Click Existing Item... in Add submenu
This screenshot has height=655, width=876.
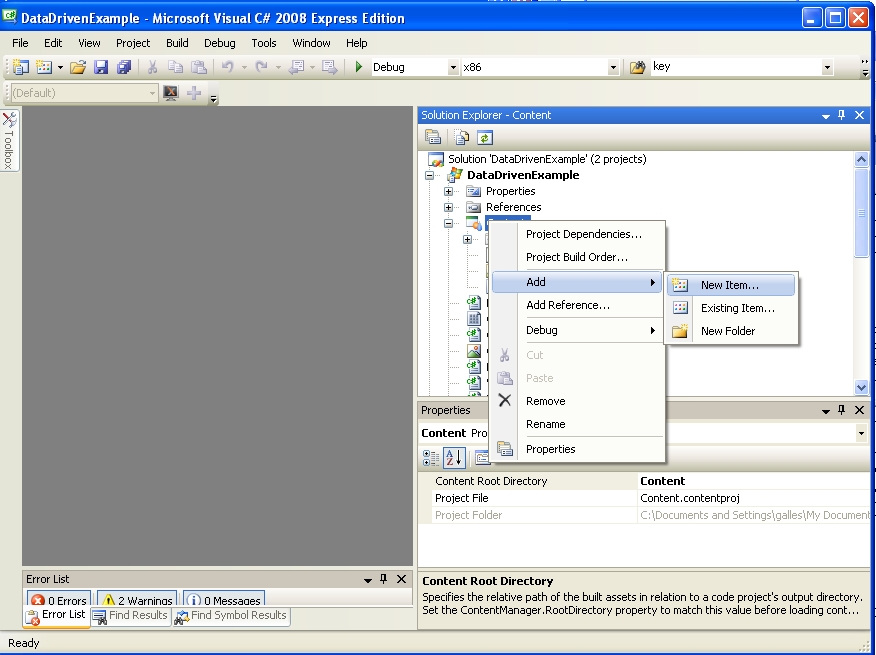coord(731,308)
